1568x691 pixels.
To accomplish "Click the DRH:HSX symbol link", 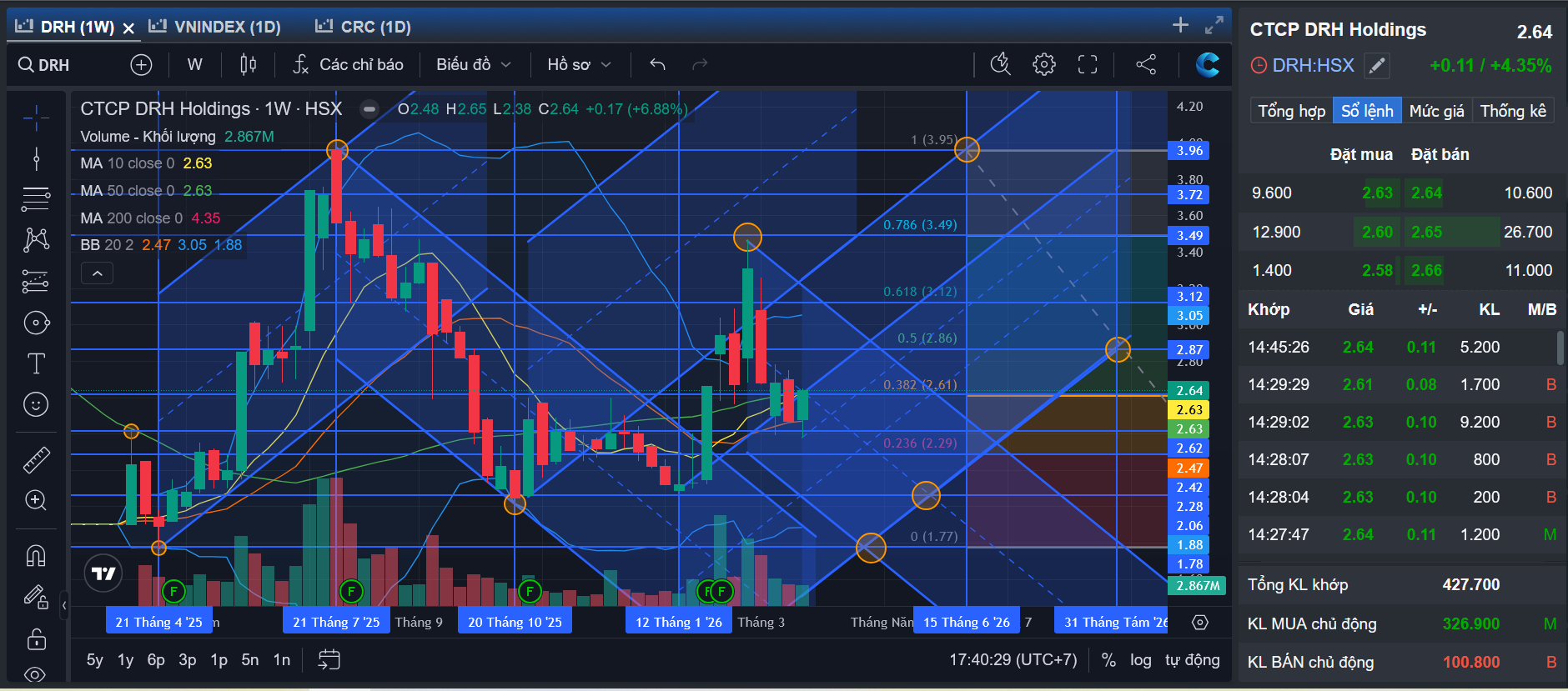I will coord(1313,65).
